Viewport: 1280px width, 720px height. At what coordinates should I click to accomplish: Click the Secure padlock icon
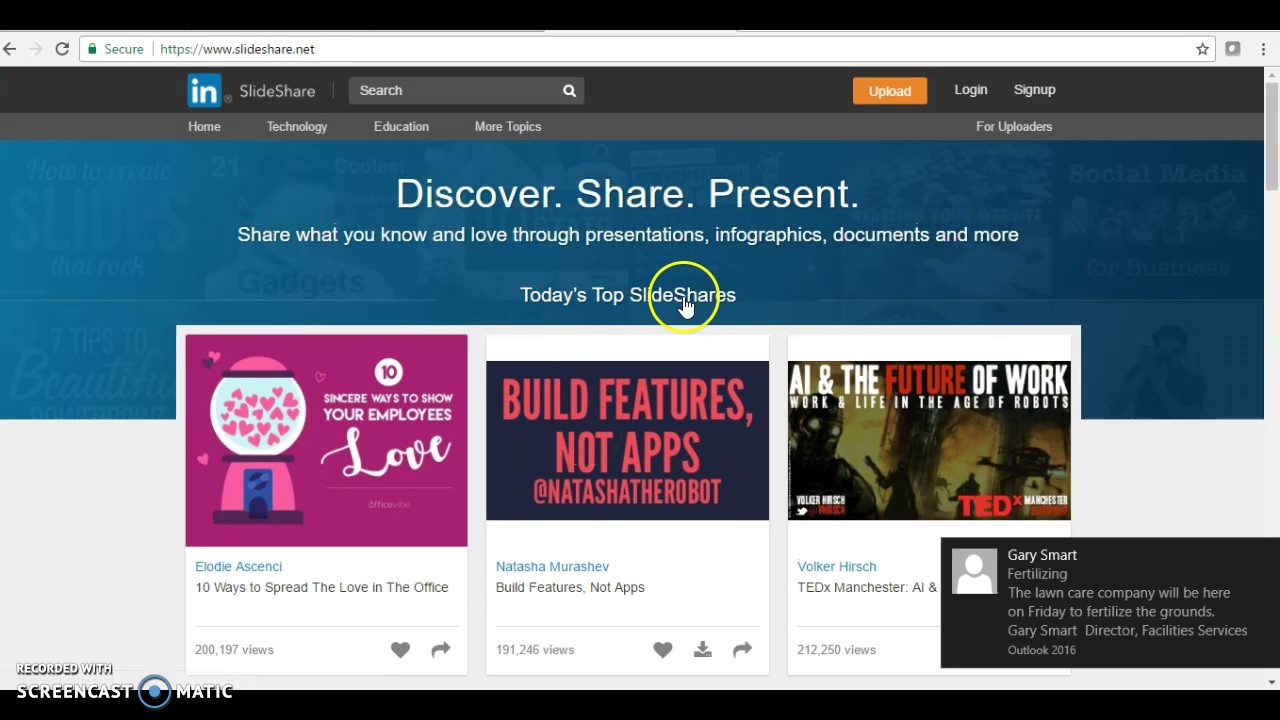[93, 49]
